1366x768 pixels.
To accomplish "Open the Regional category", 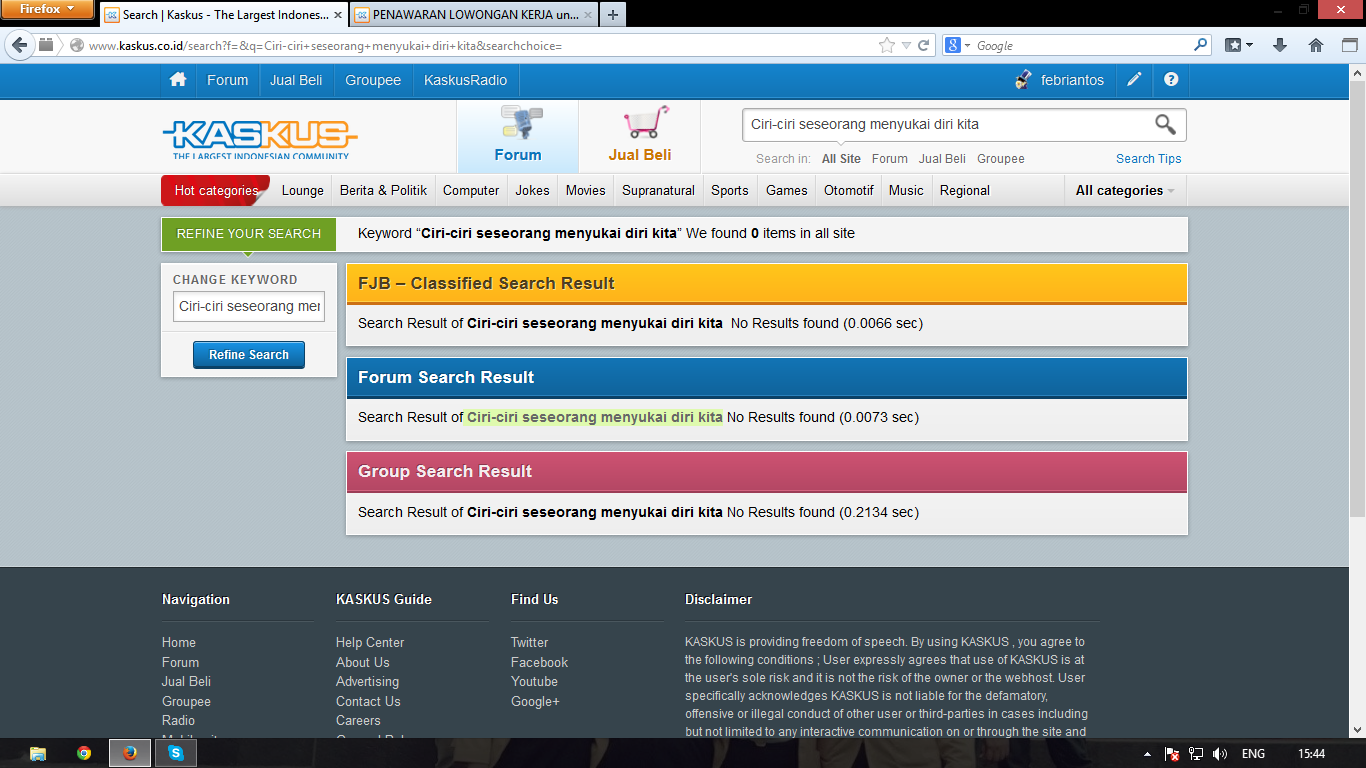I will click(965, 190).
